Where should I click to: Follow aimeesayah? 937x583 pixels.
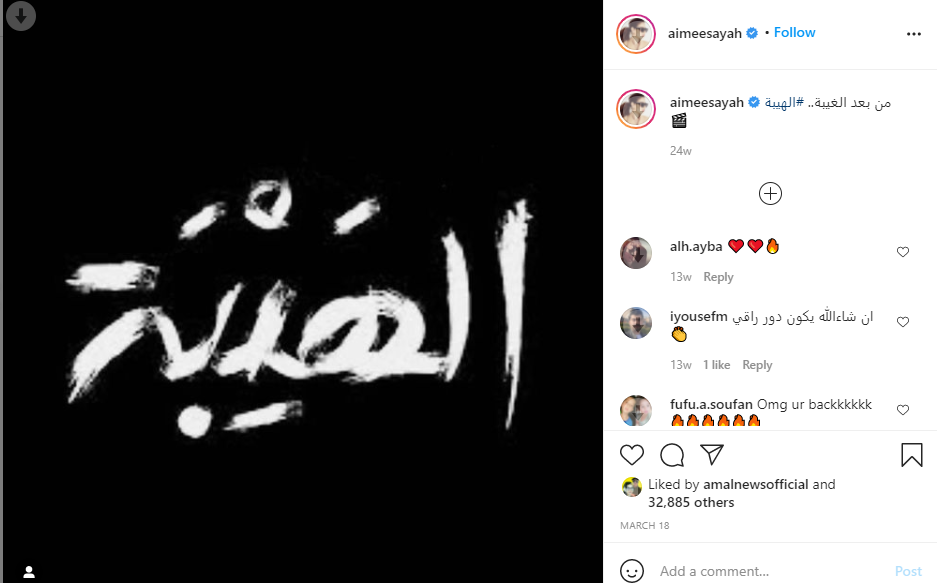[794, 33]
